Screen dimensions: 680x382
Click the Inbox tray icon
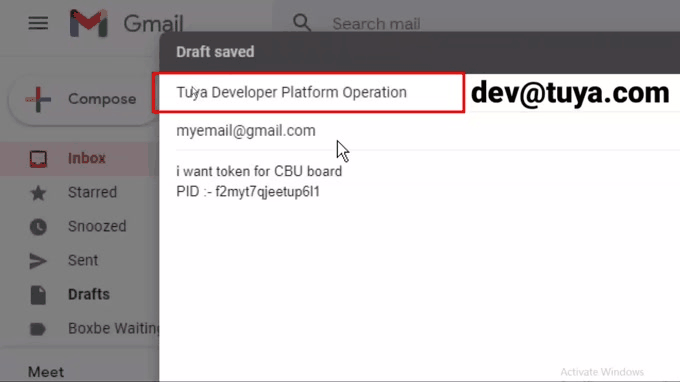point(38,159)
